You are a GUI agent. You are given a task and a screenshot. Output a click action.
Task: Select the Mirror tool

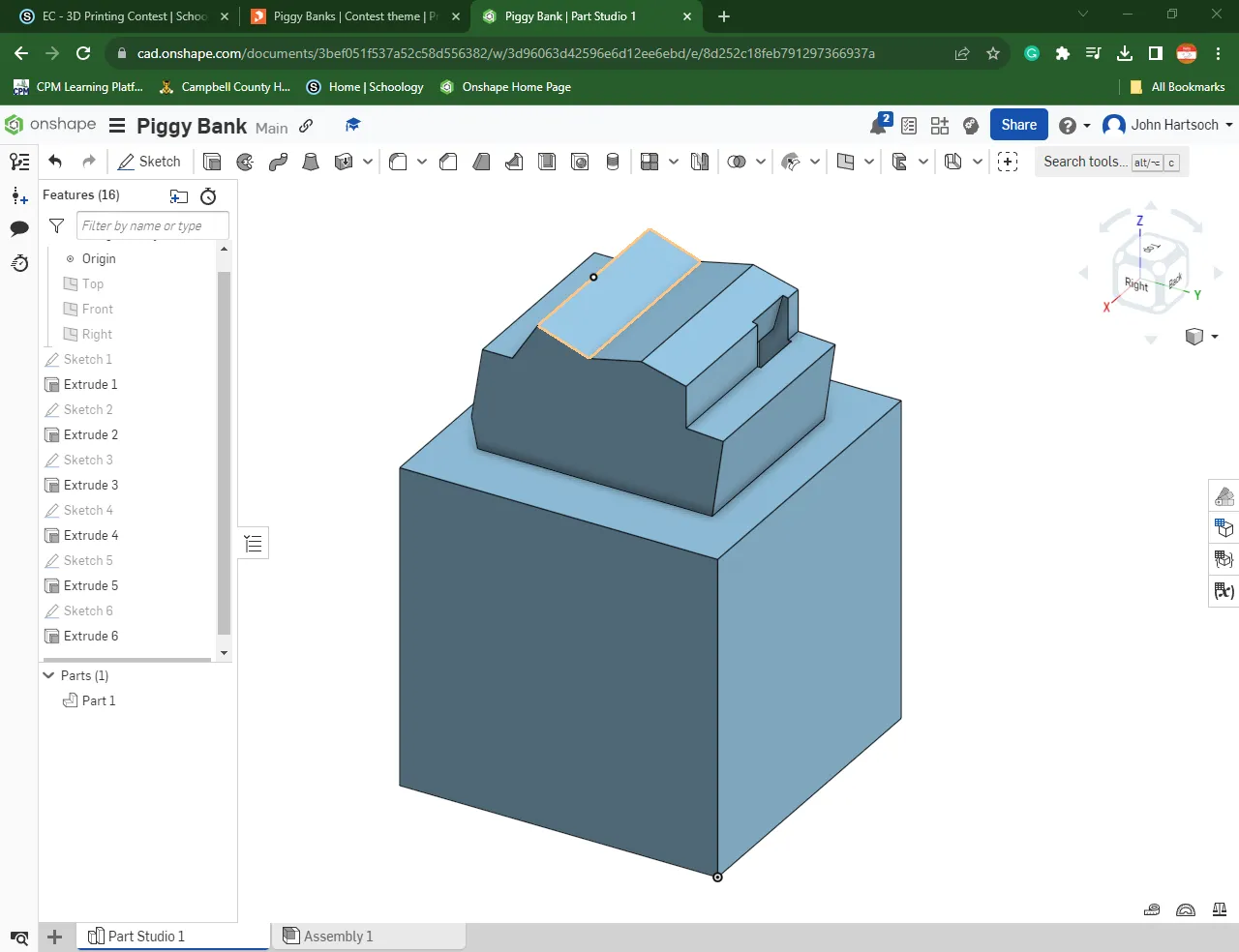tap(700, 162)
